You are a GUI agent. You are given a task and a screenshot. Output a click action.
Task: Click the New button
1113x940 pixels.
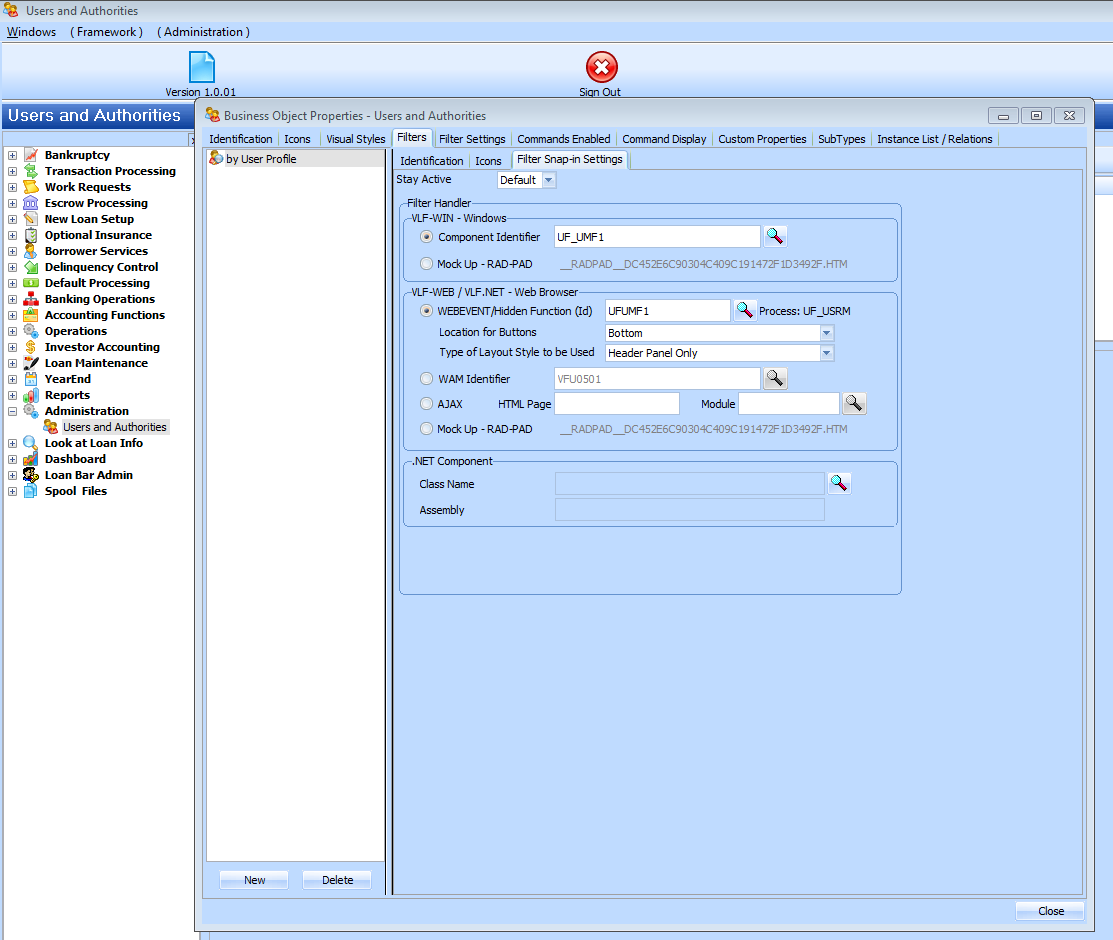point(254,880)
